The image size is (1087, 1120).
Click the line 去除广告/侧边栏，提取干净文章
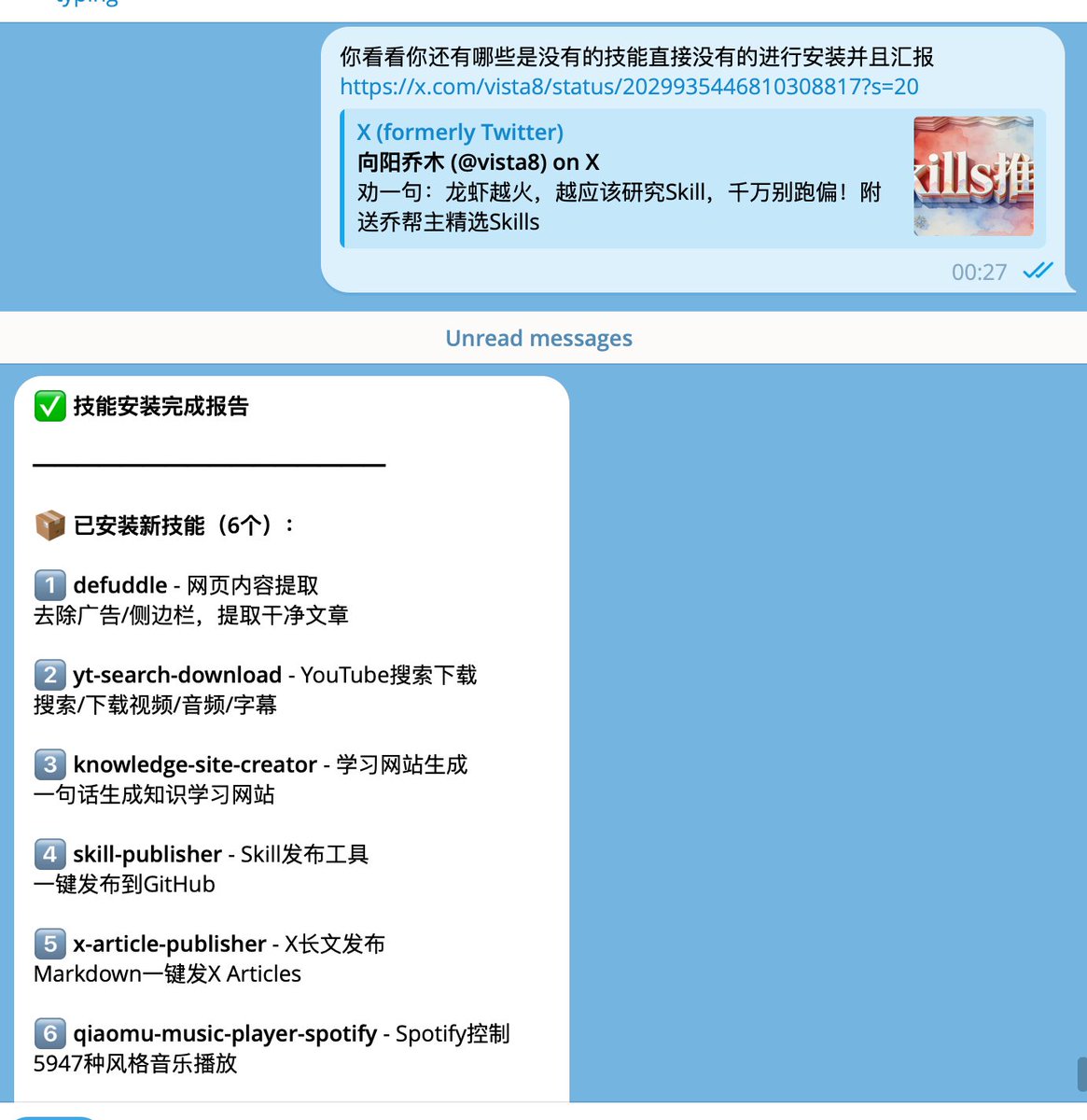pyautogui.click(x=191, y=615)
